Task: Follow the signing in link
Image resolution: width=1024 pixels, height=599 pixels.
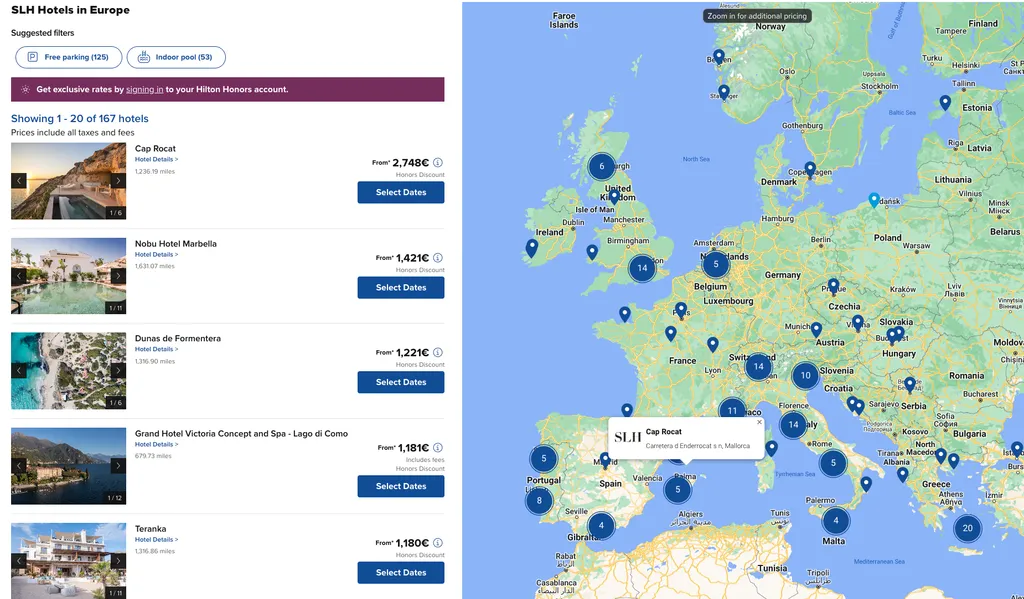Action: (x=144, y=89)
